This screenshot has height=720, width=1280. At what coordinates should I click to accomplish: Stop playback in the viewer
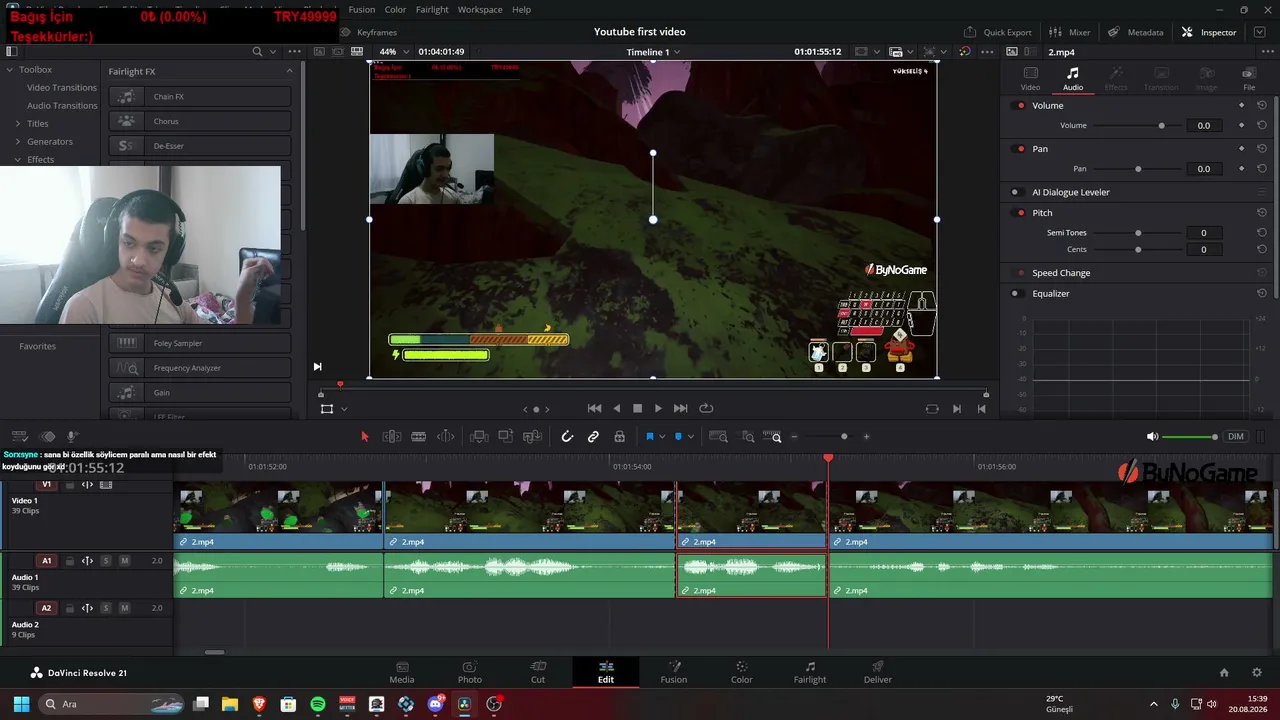(x=637, y=408)
